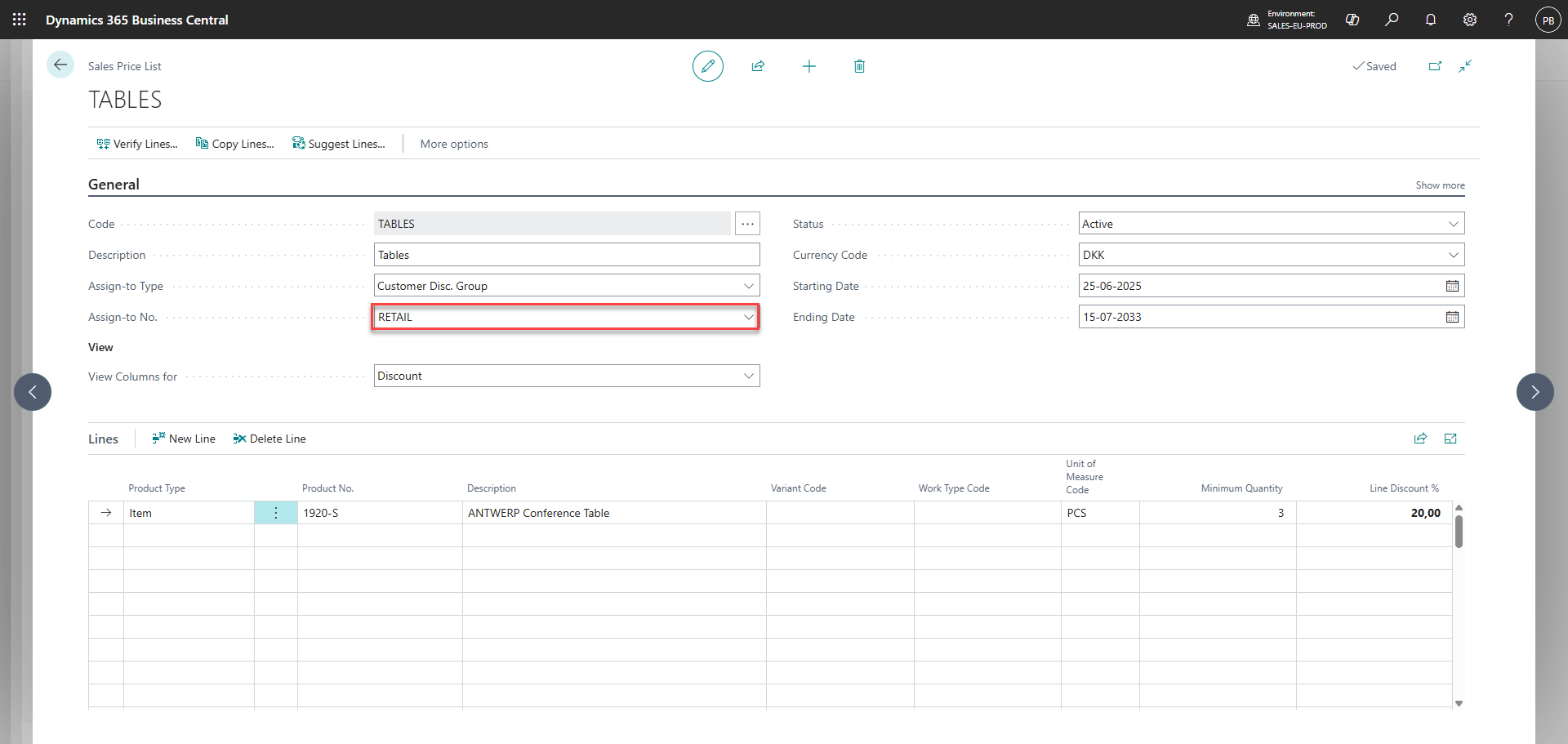Click minimum quantity 3 cell

1218,513
